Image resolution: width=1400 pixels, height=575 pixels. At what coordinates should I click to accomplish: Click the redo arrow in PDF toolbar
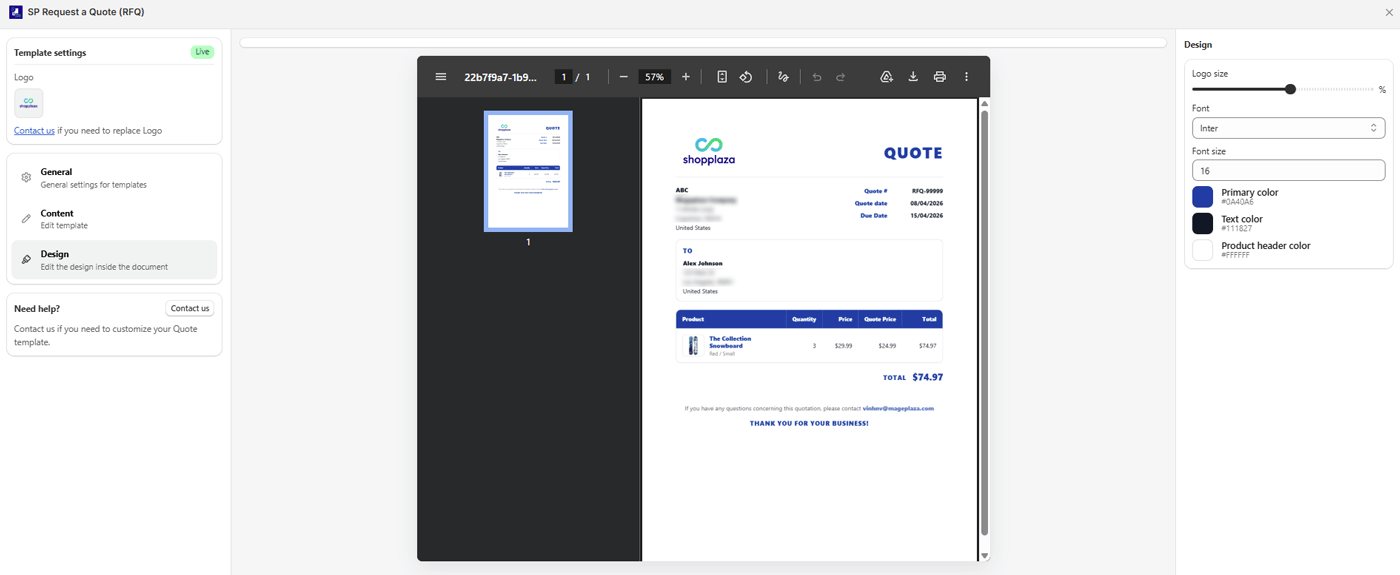[x=841, y=77]
